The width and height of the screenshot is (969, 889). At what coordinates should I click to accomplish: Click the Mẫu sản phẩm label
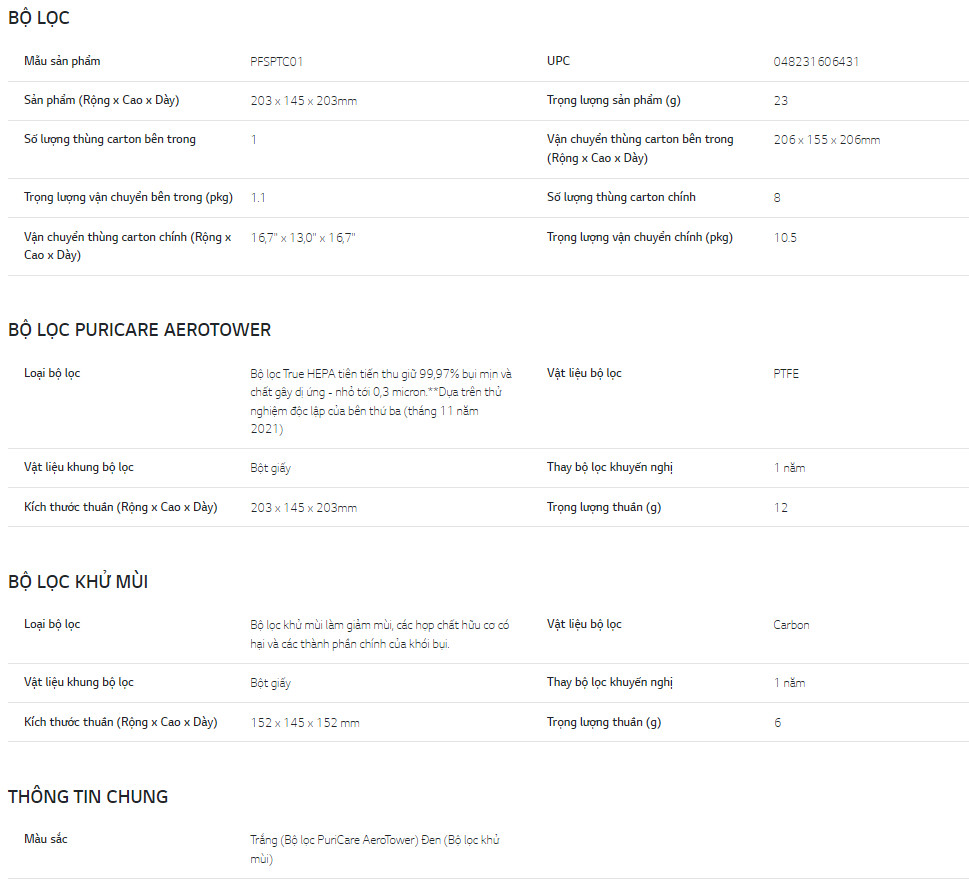coord(62,62)
